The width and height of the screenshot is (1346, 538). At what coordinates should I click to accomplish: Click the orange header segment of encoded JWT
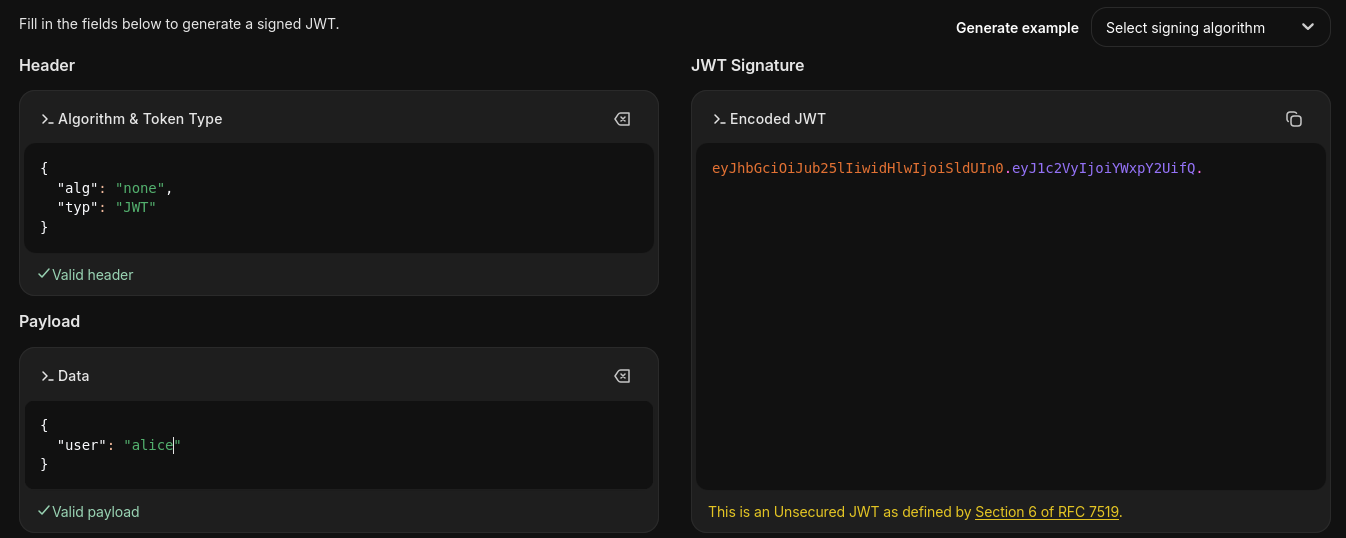[x=857, y=168]
